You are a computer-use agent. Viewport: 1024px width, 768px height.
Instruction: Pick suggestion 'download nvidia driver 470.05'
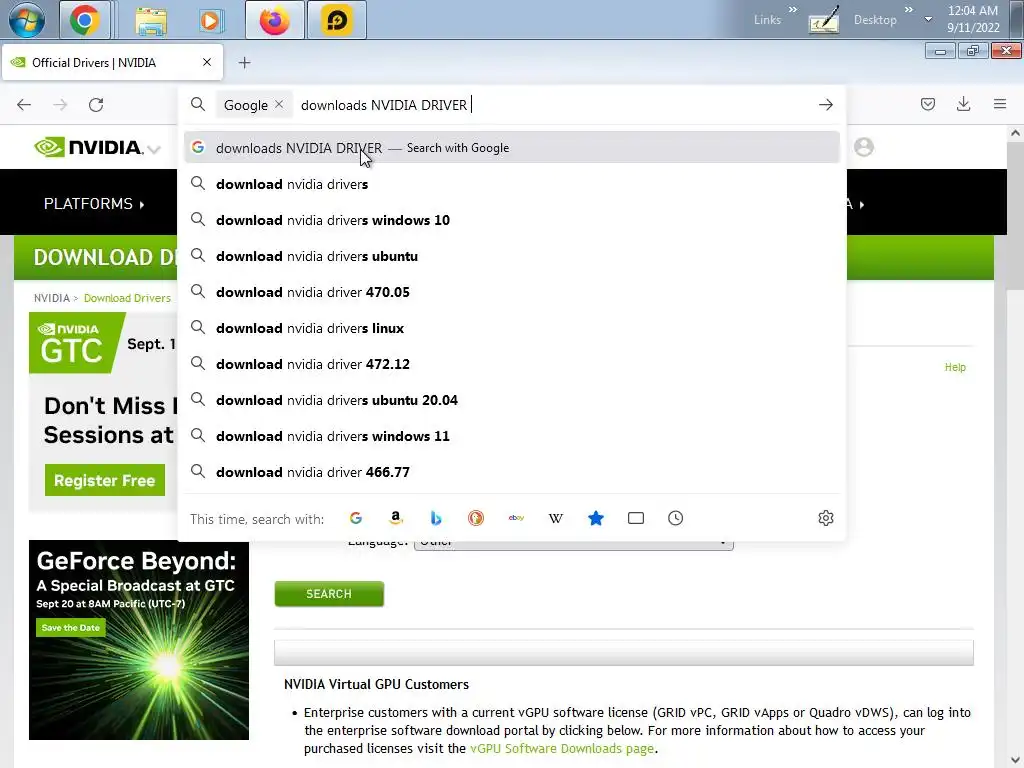pyautogui.click(x=511, y=292)
